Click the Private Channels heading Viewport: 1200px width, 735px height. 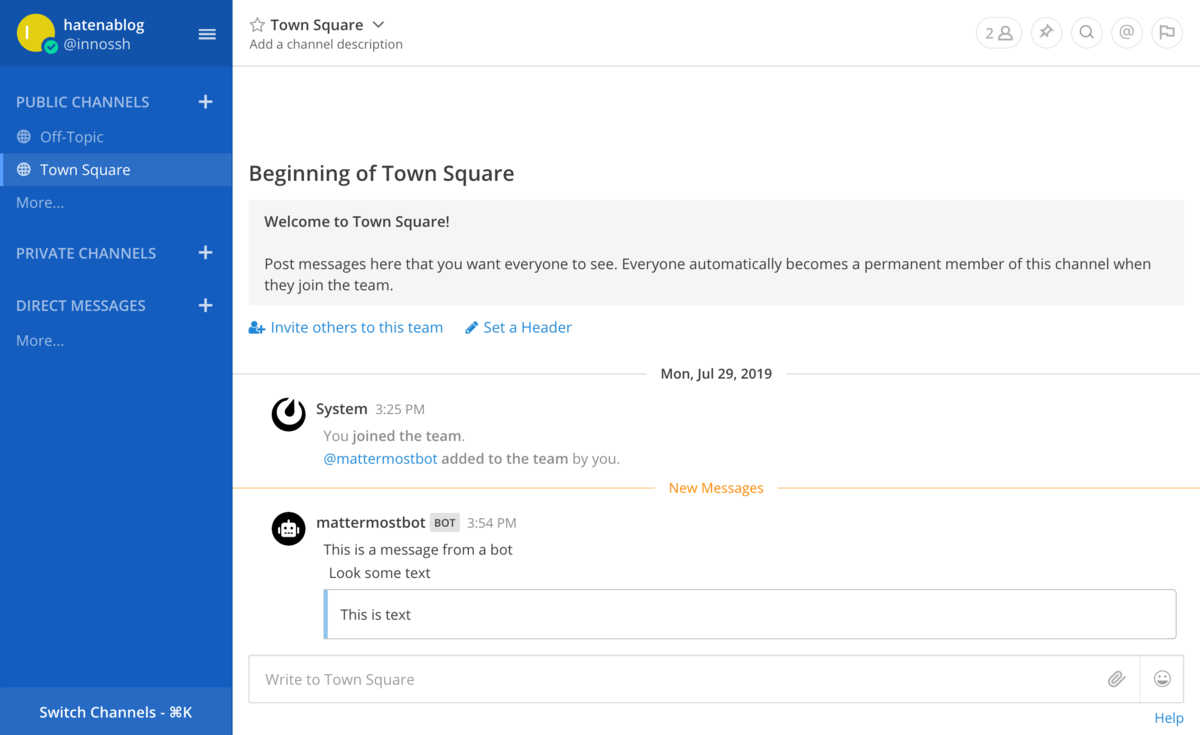point(86,253)
